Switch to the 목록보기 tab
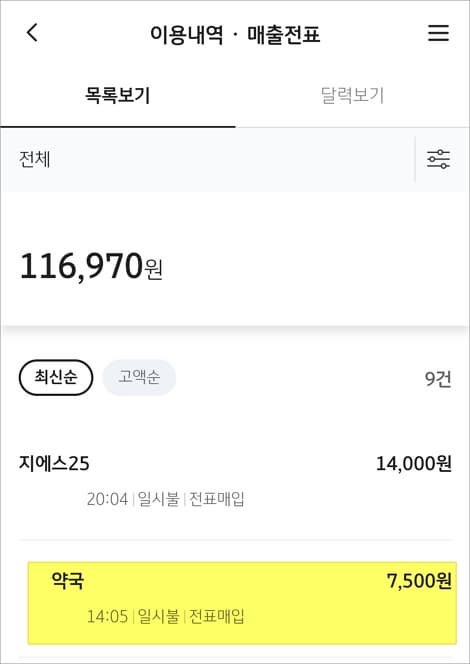 (x=118, y=95)
